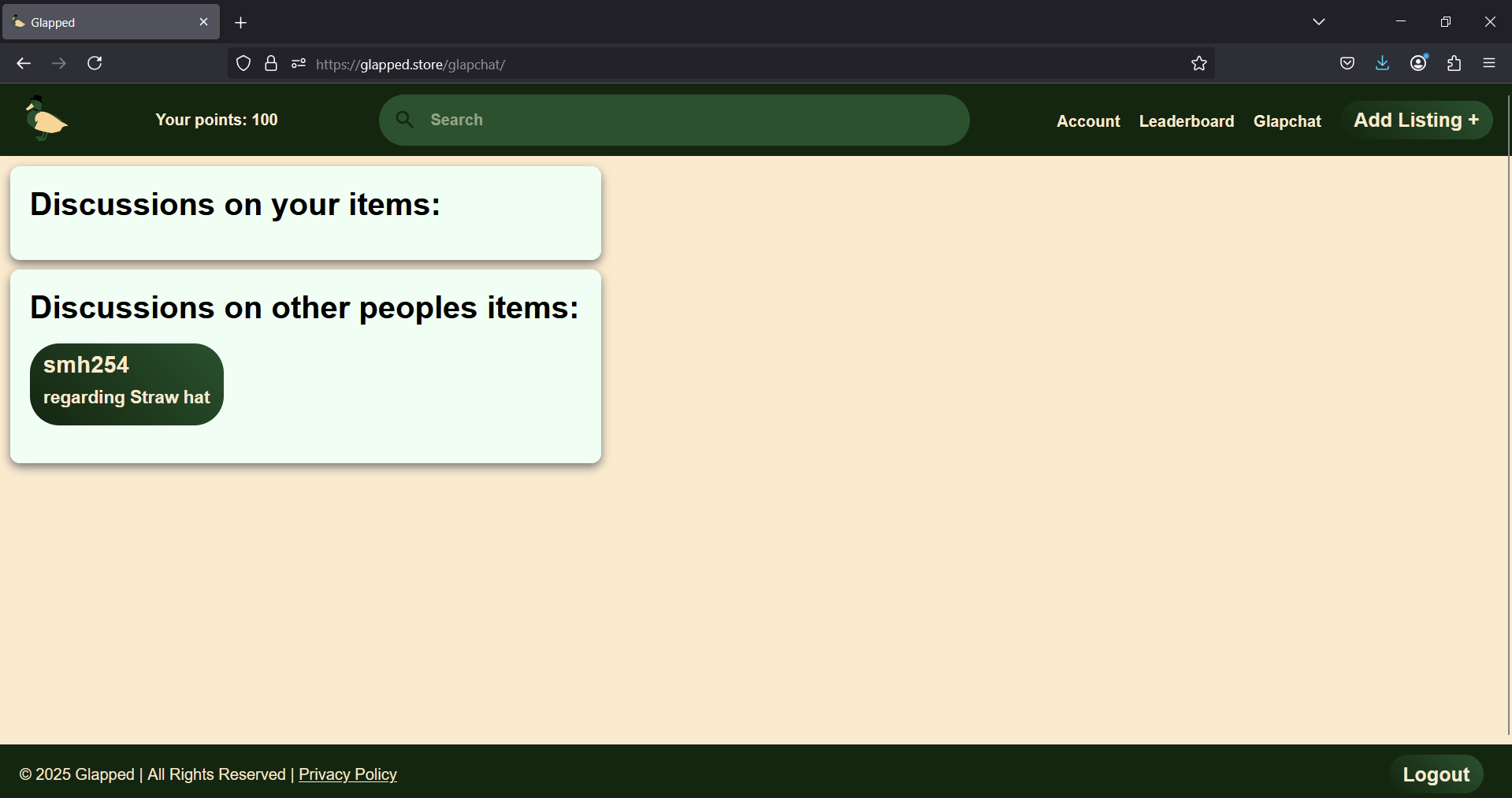
Task: Select the Glapped browser tab
Action: [111, 22]
